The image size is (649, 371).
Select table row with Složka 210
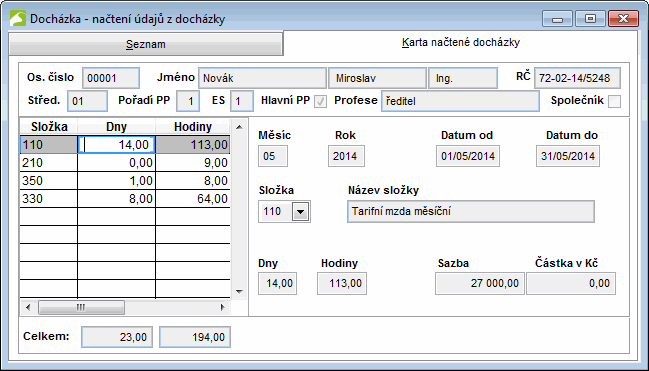[125, 163]
